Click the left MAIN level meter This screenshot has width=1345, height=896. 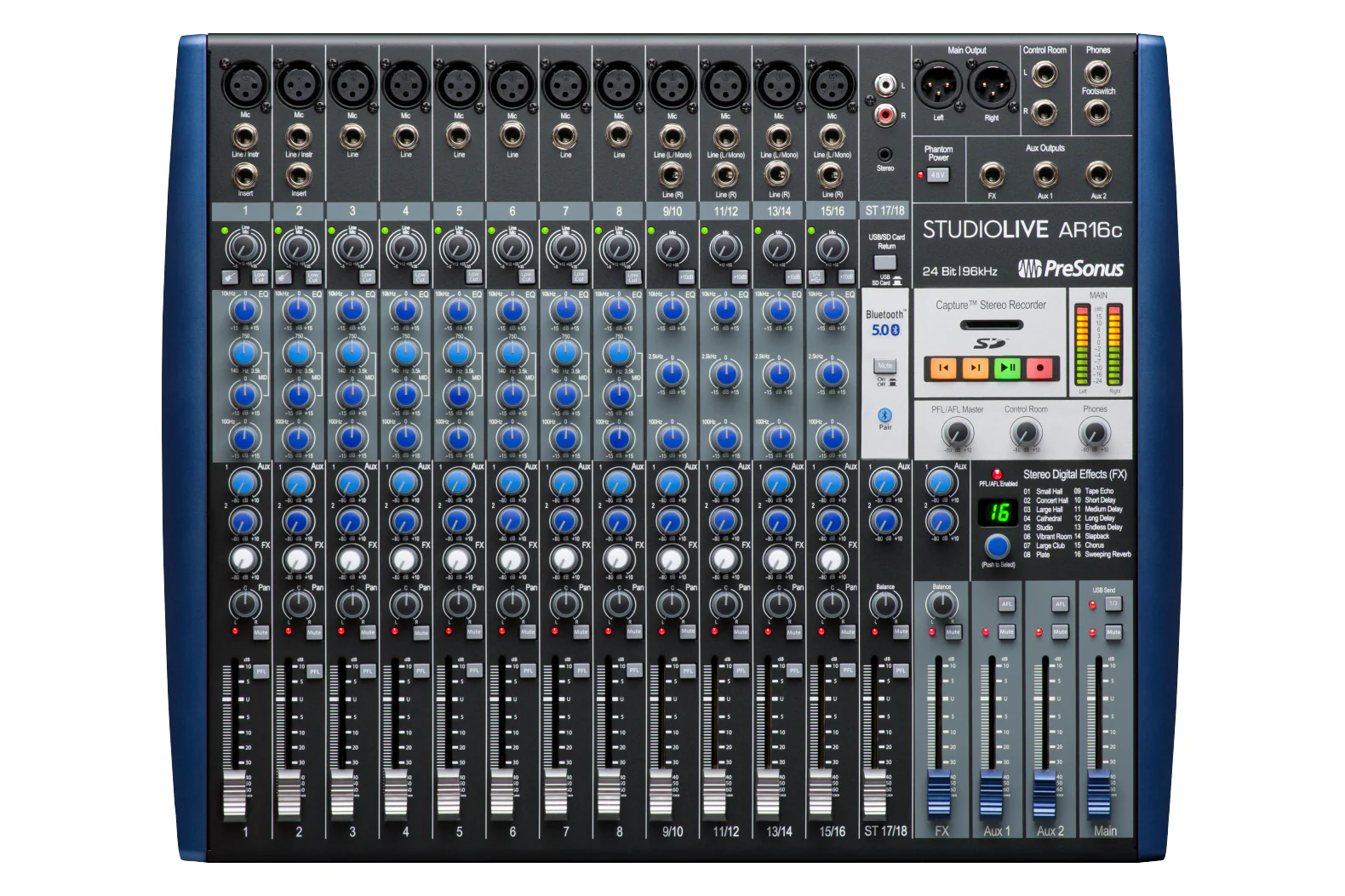(x=1083, y=345)
